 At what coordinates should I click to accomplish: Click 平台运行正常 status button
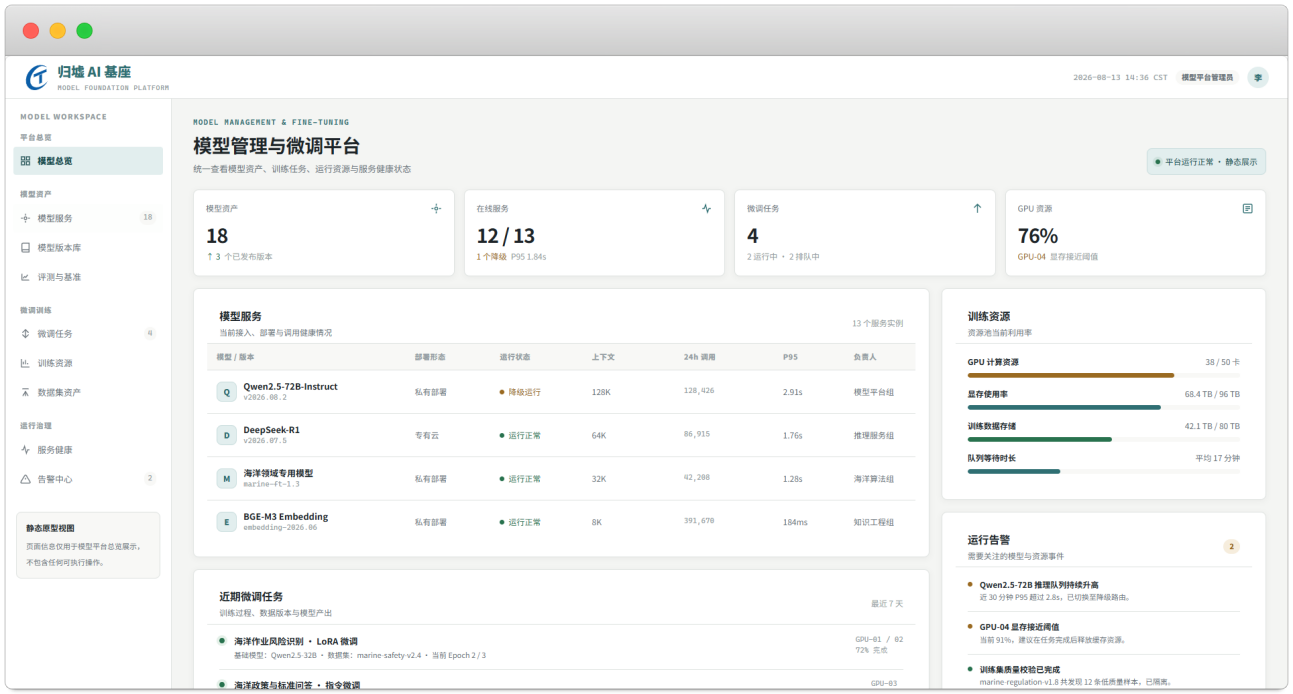1206,161
